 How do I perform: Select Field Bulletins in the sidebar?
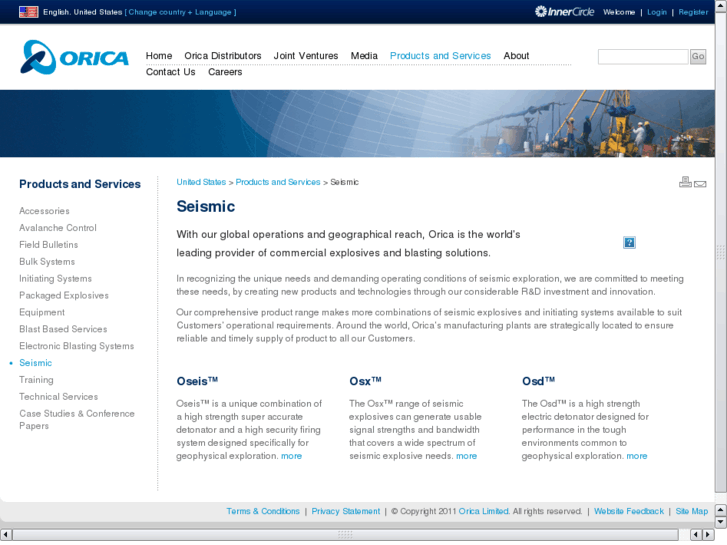(49, 245)
